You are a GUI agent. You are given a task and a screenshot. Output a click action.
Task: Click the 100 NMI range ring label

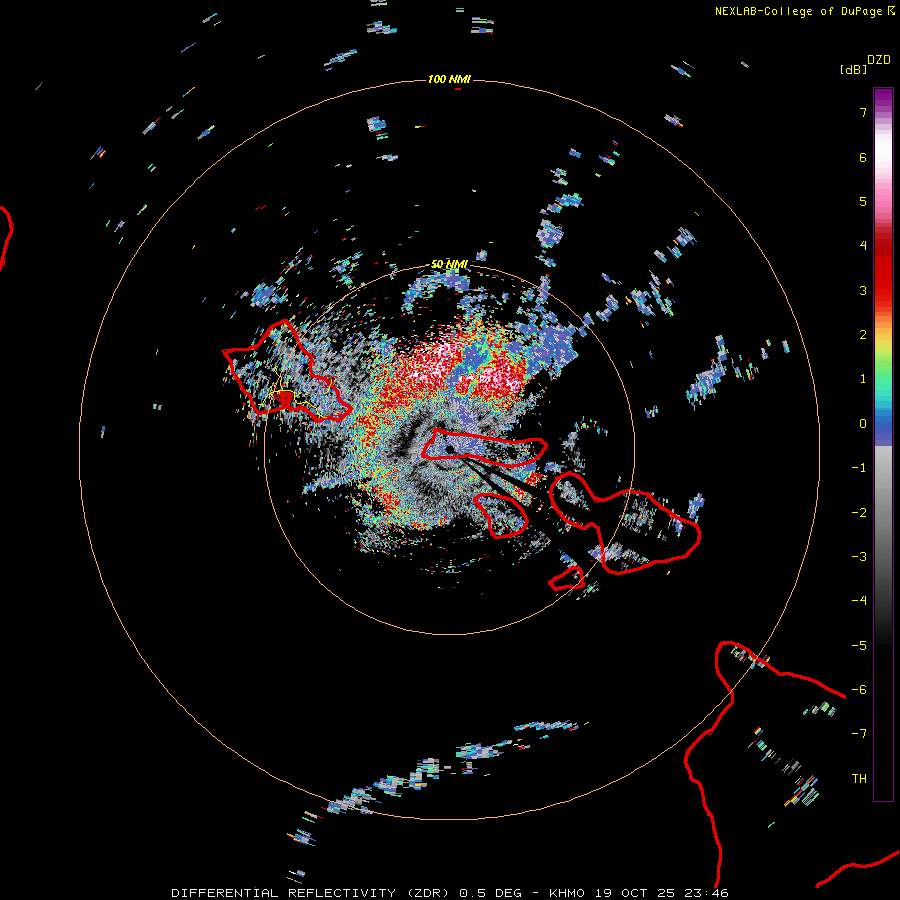coord(449,79)
